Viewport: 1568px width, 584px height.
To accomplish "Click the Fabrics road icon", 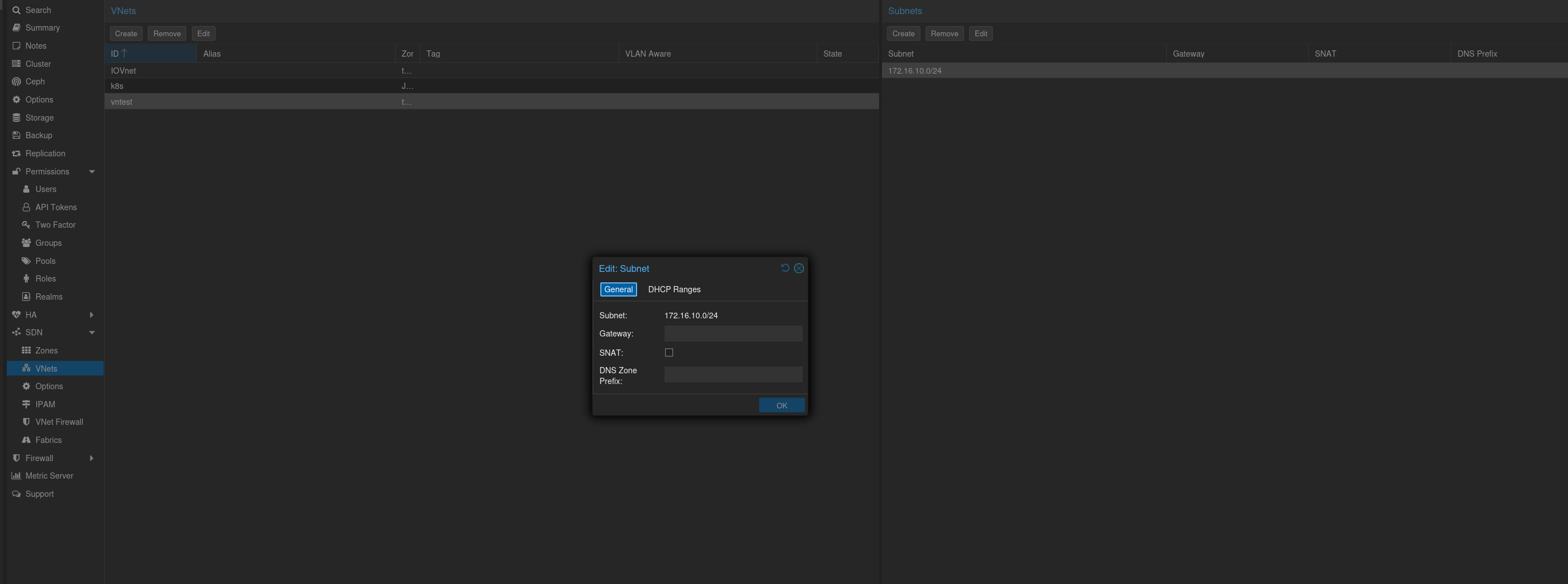I will pyautogui.click(x=26, y=440).
